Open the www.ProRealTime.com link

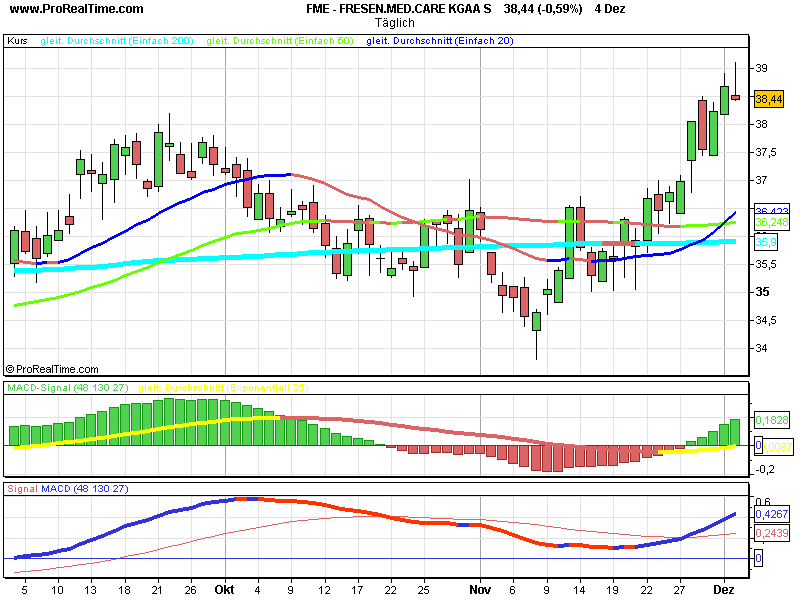pyautogui.click(x=74, y=10)
